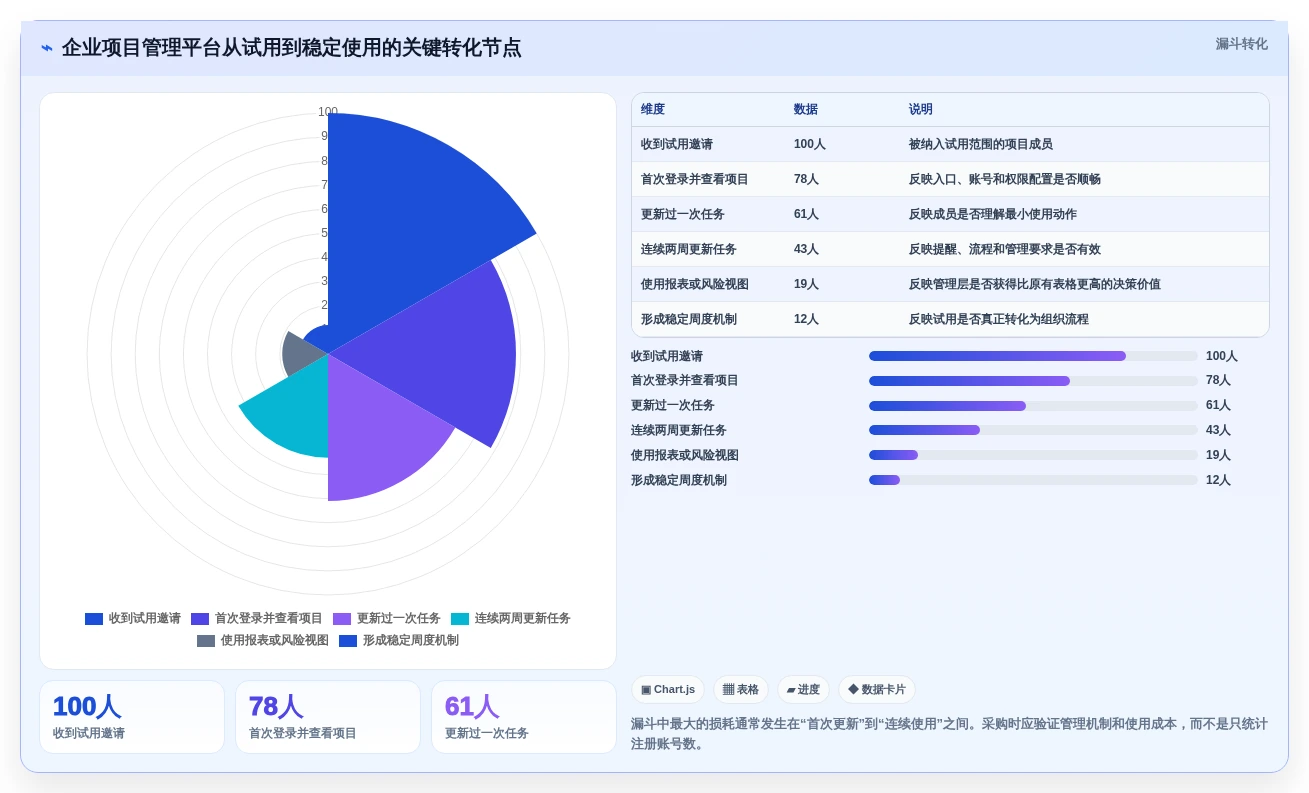Click the Chart.js chip
Viewport: 1309px width, 793px height.
[x=668, y=690]
